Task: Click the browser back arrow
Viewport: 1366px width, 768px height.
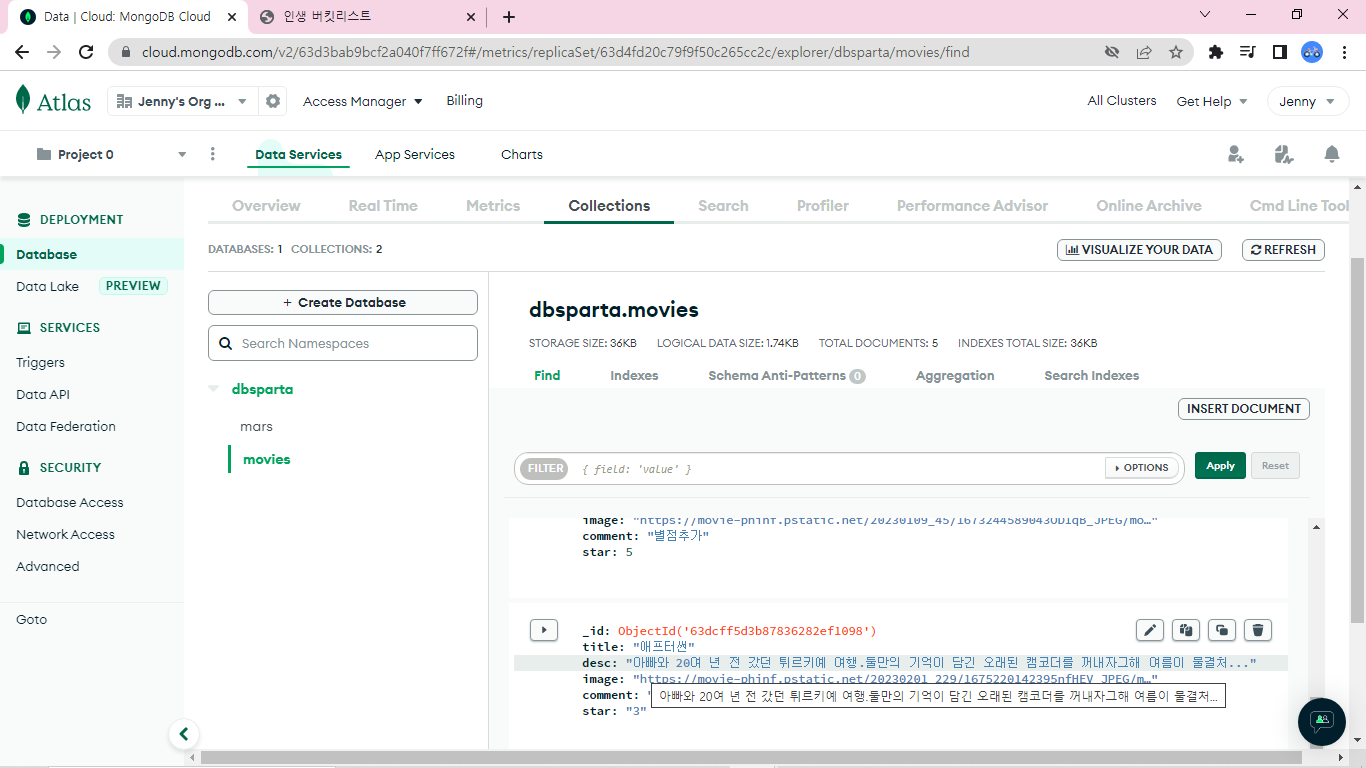Action: pyautogui.click(x=22, y=52)
